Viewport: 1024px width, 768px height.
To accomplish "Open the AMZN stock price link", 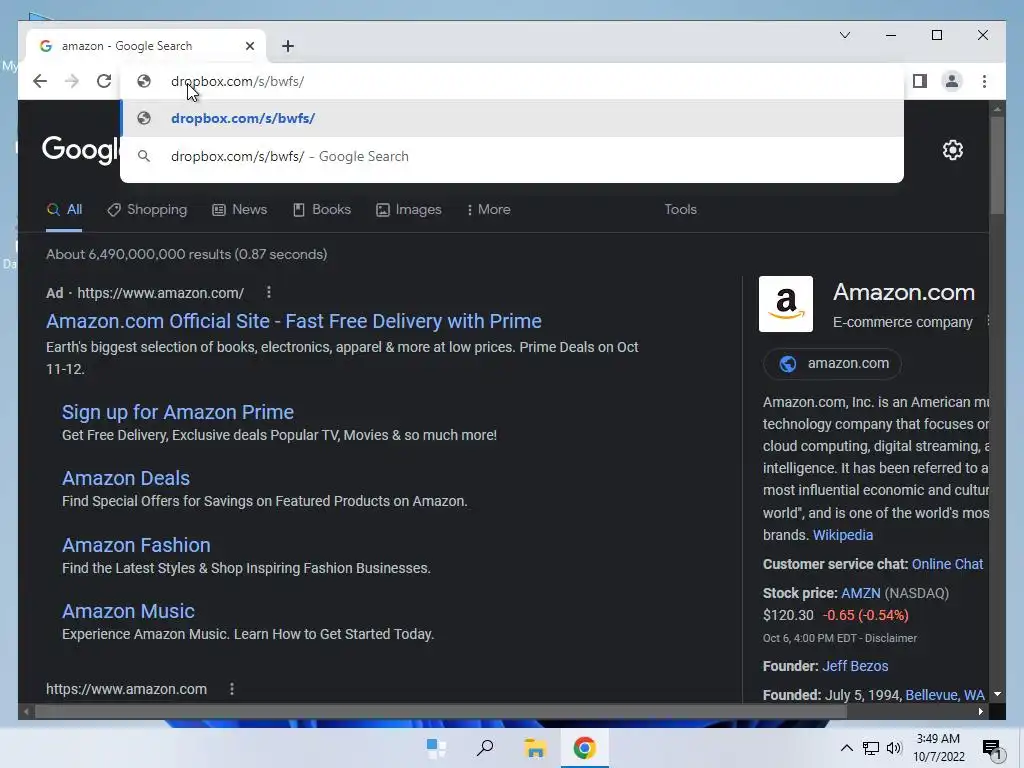I will (x=861, y=593).
